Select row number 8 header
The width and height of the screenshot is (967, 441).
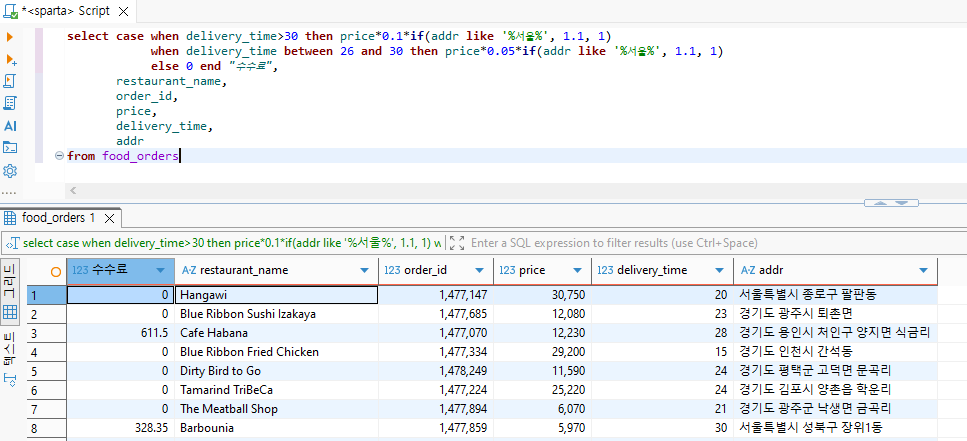tap(46, 428)
